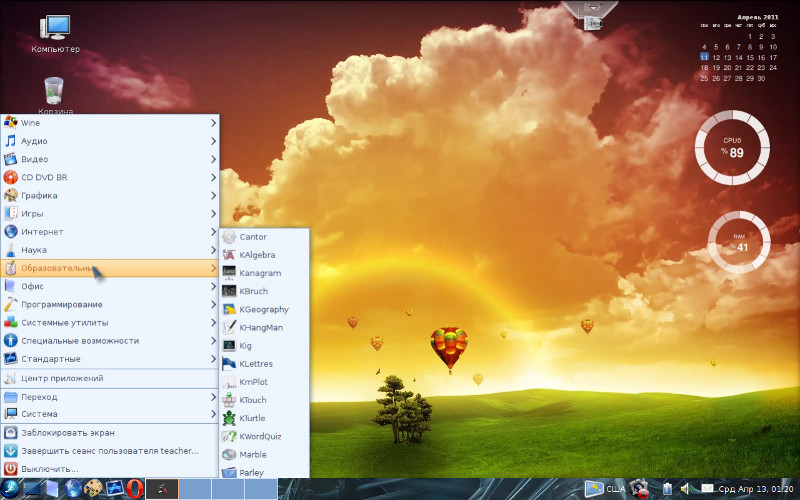800x500 pixels.
Task: Open the Trash bin desktop icon
Action: pos(54,94)
